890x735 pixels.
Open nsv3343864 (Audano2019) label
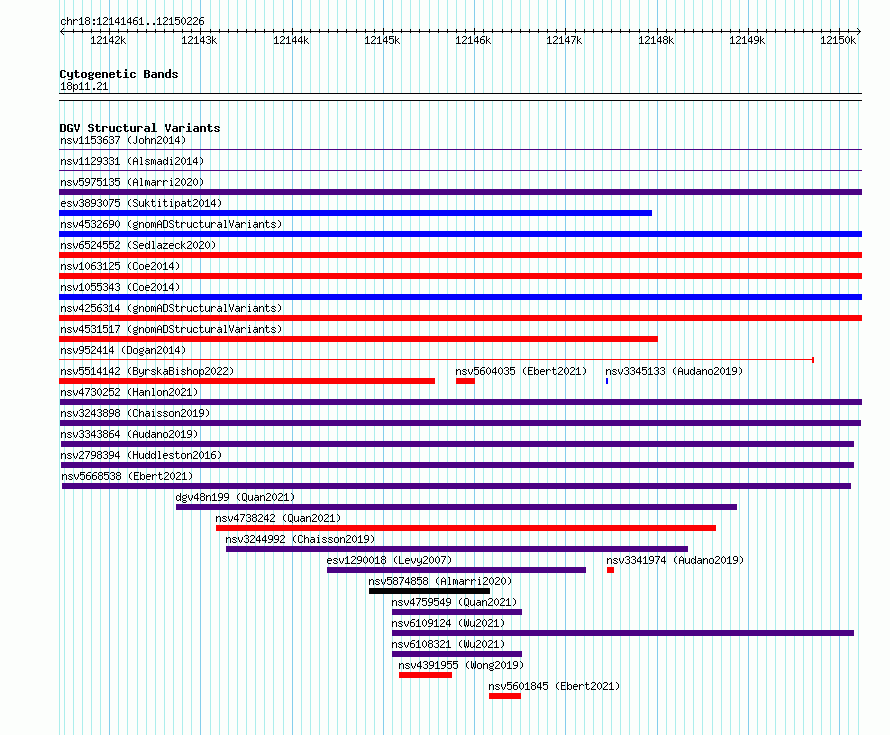[x=129, y=434]
